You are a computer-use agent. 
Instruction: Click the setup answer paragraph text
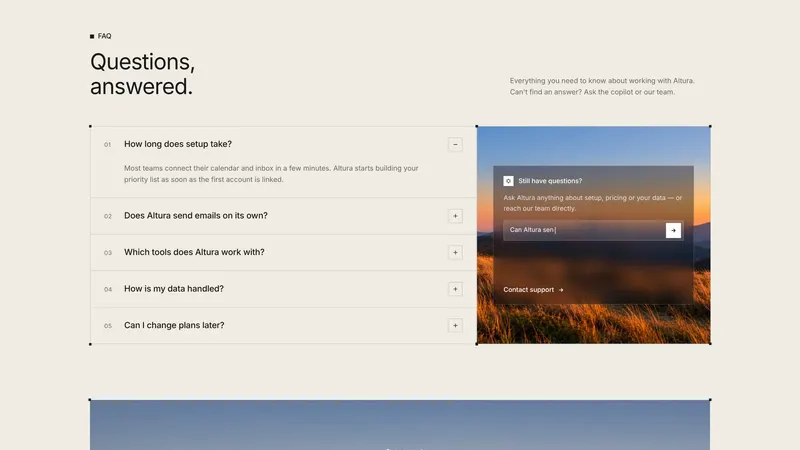[271, 174]
